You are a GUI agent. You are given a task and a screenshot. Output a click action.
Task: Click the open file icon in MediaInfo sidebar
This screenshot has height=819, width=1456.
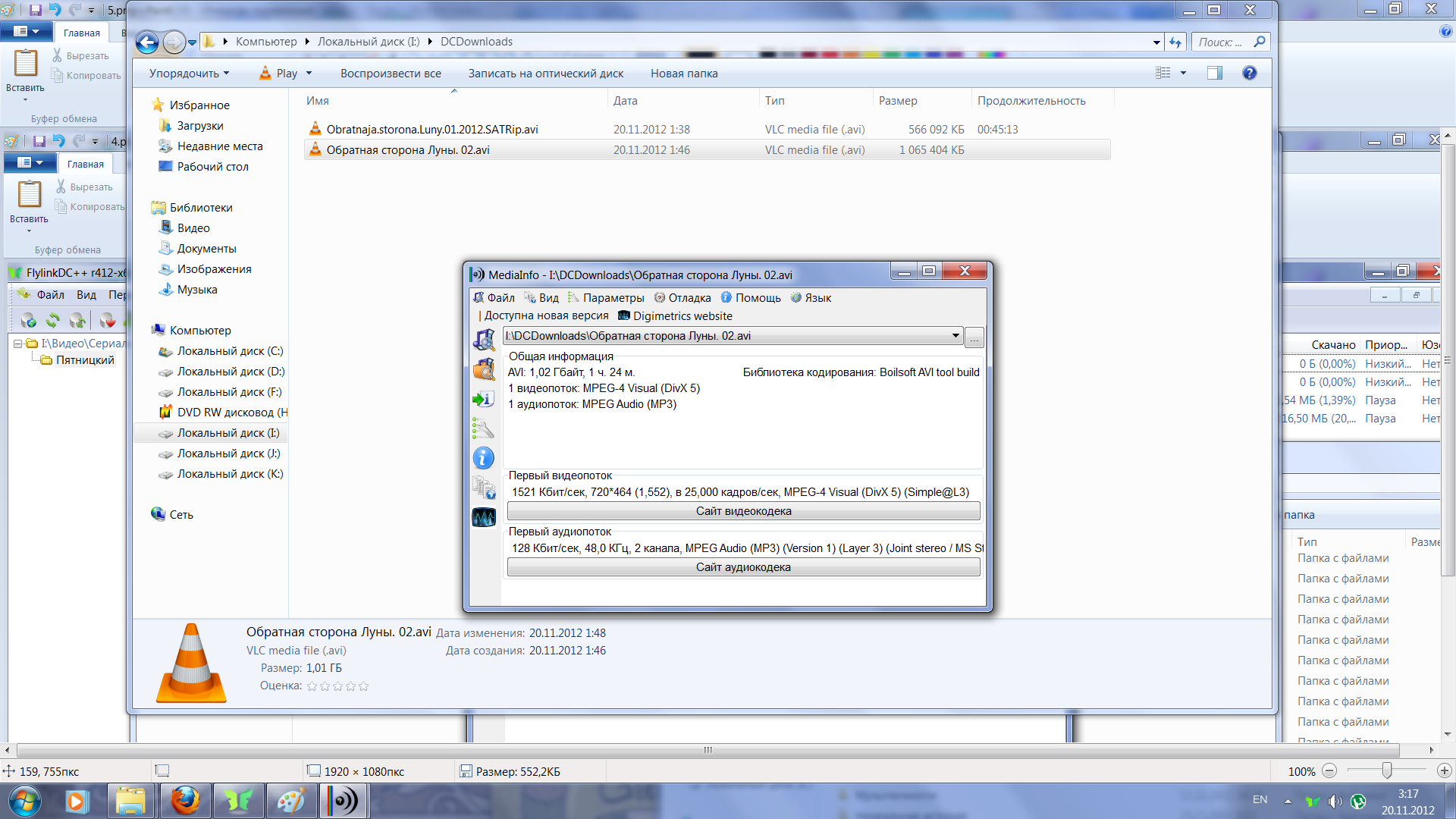pos(483,340)
